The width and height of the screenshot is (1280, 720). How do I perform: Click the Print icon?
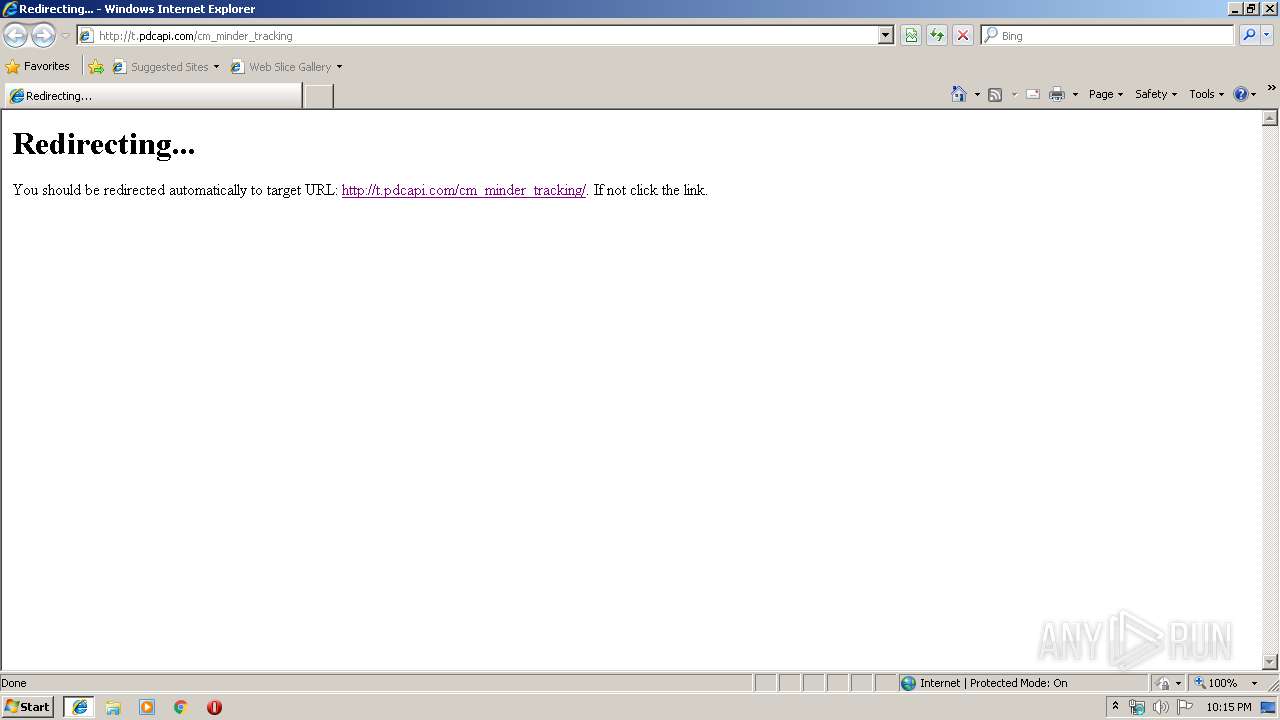tap(1057, 94)
